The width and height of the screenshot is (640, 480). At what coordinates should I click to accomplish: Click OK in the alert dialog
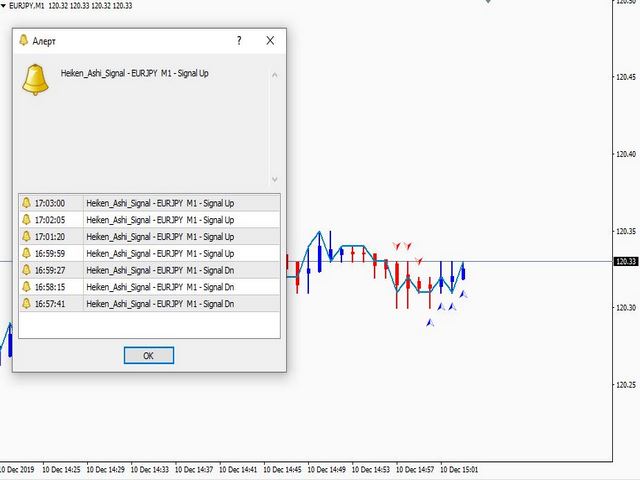[149, 356]
